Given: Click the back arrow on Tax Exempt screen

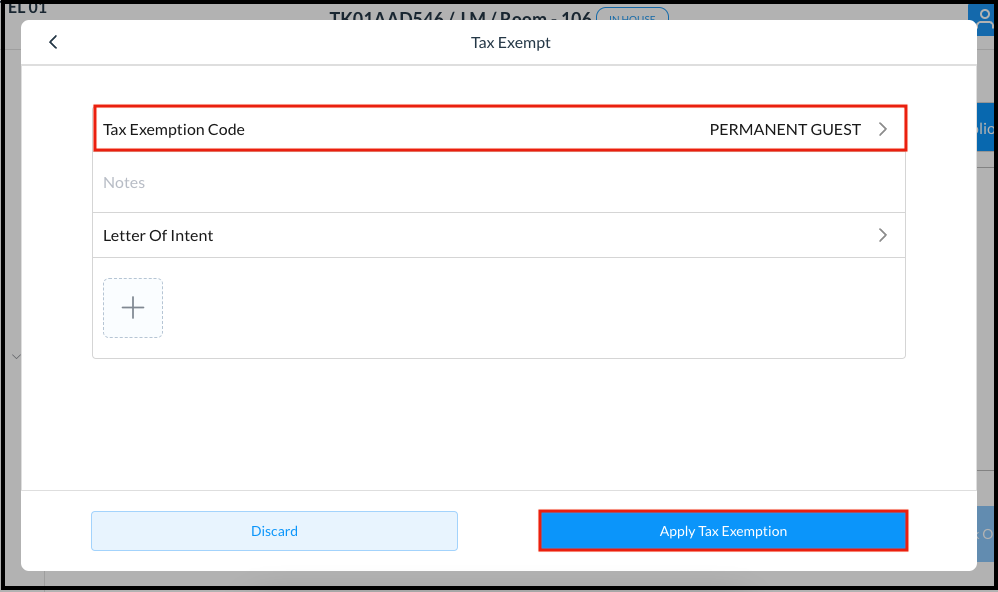Looking at the screenshot, I should tap(53, 42).
